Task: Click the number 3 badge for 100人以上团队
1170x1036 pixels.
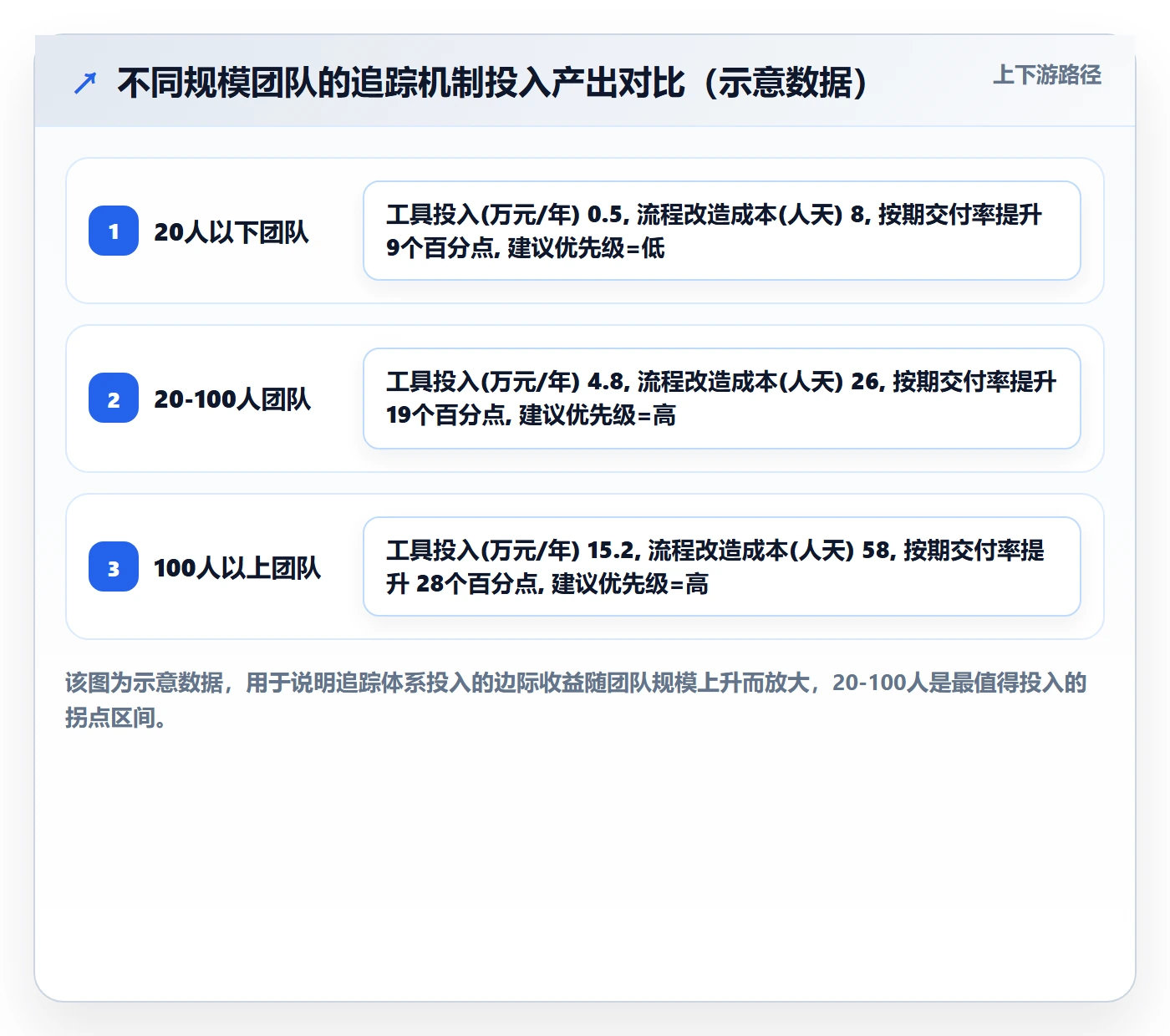Action: pos(114,566)
